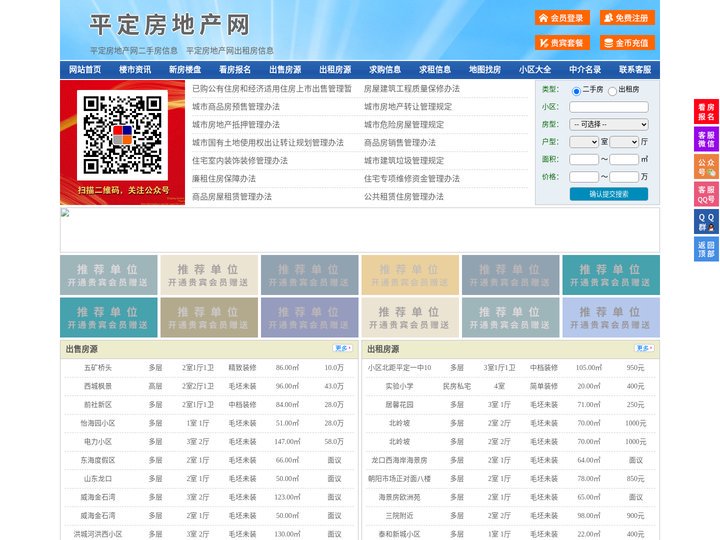Click the purple 客服微信 side widget
This screenshot has height=540, width=720.
pos(706,139)
